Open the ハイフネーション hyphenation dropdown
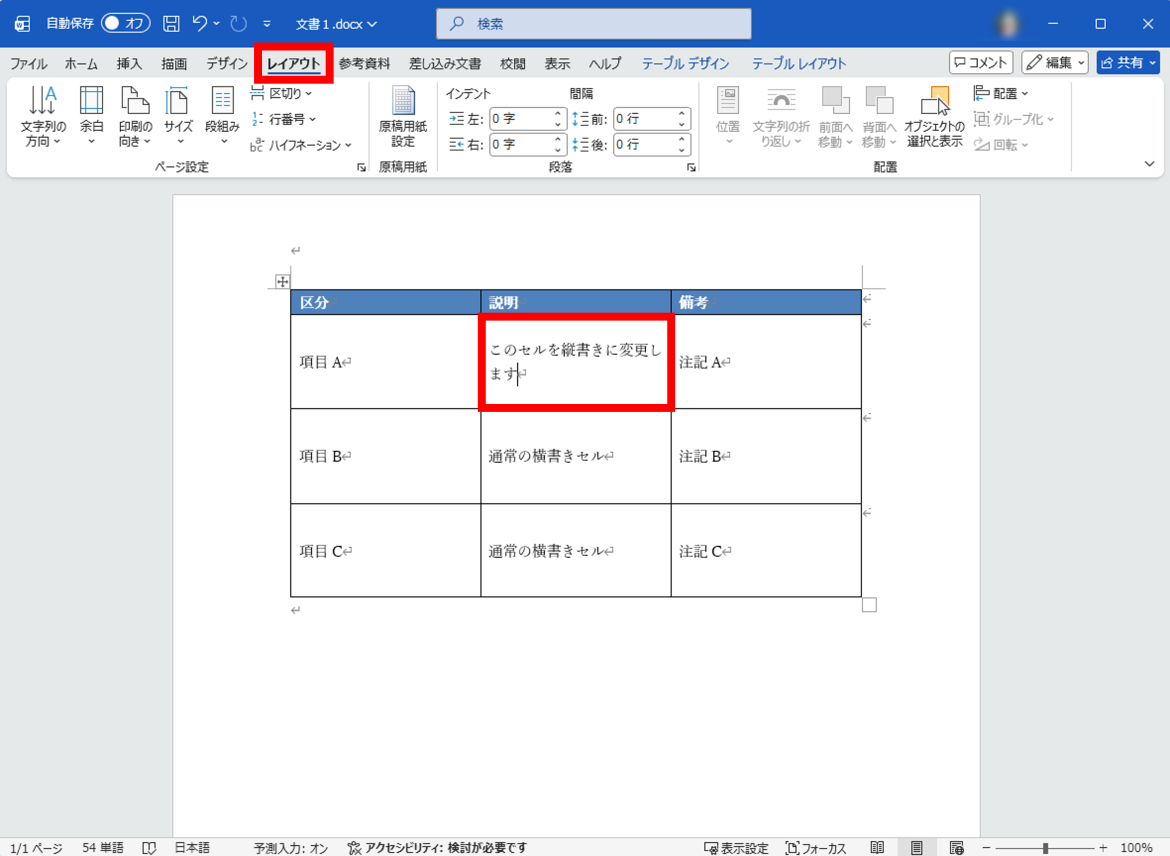Screen dimensions: 1170x856 (x=301, y=145)
